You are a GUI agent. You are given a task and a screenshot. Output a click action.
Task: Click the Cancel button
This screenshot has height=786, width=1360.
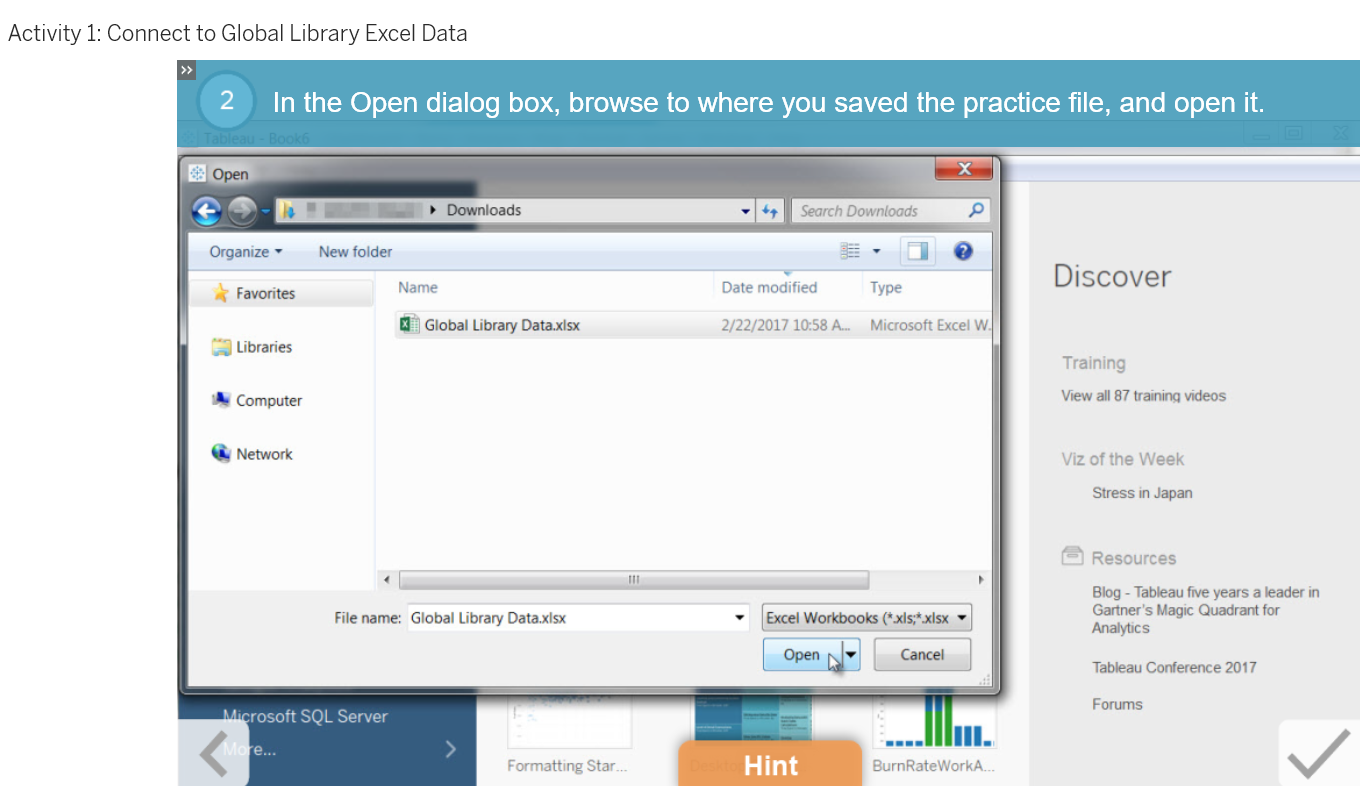coord(922,655)
